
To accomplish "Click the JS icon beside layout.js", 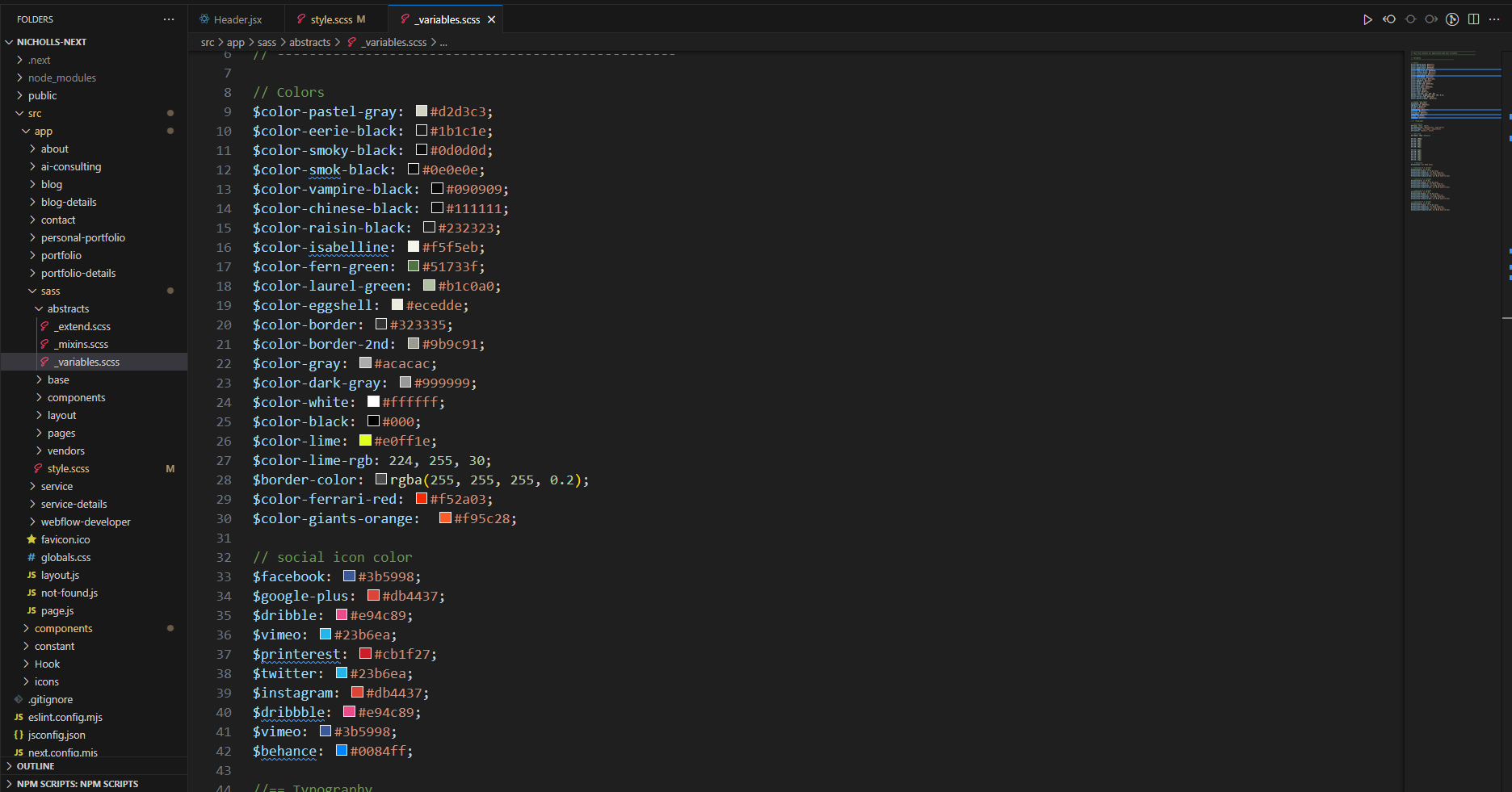I will click(31, 575).
